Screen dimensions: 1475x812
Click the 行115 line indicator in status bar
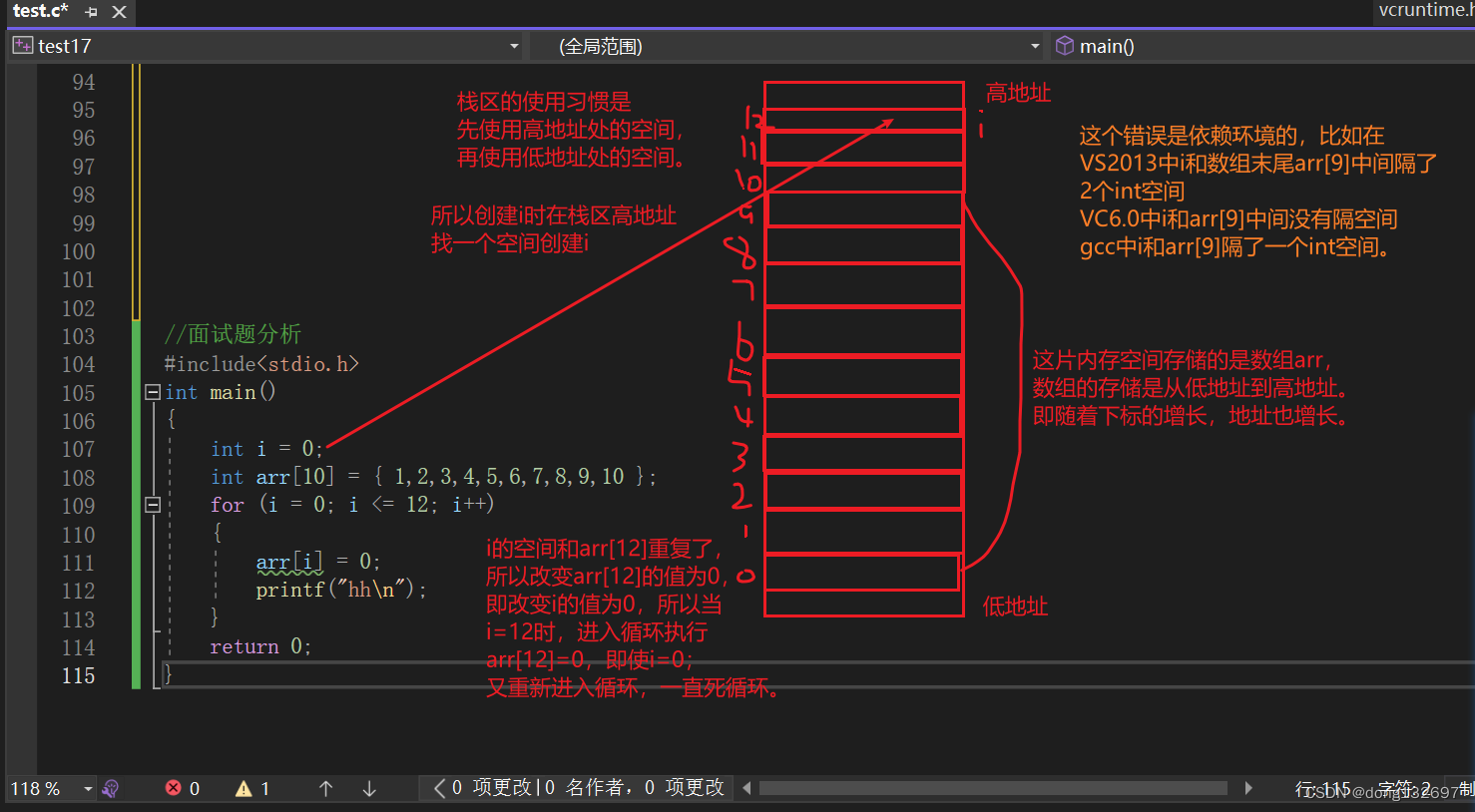(1322, 788)
